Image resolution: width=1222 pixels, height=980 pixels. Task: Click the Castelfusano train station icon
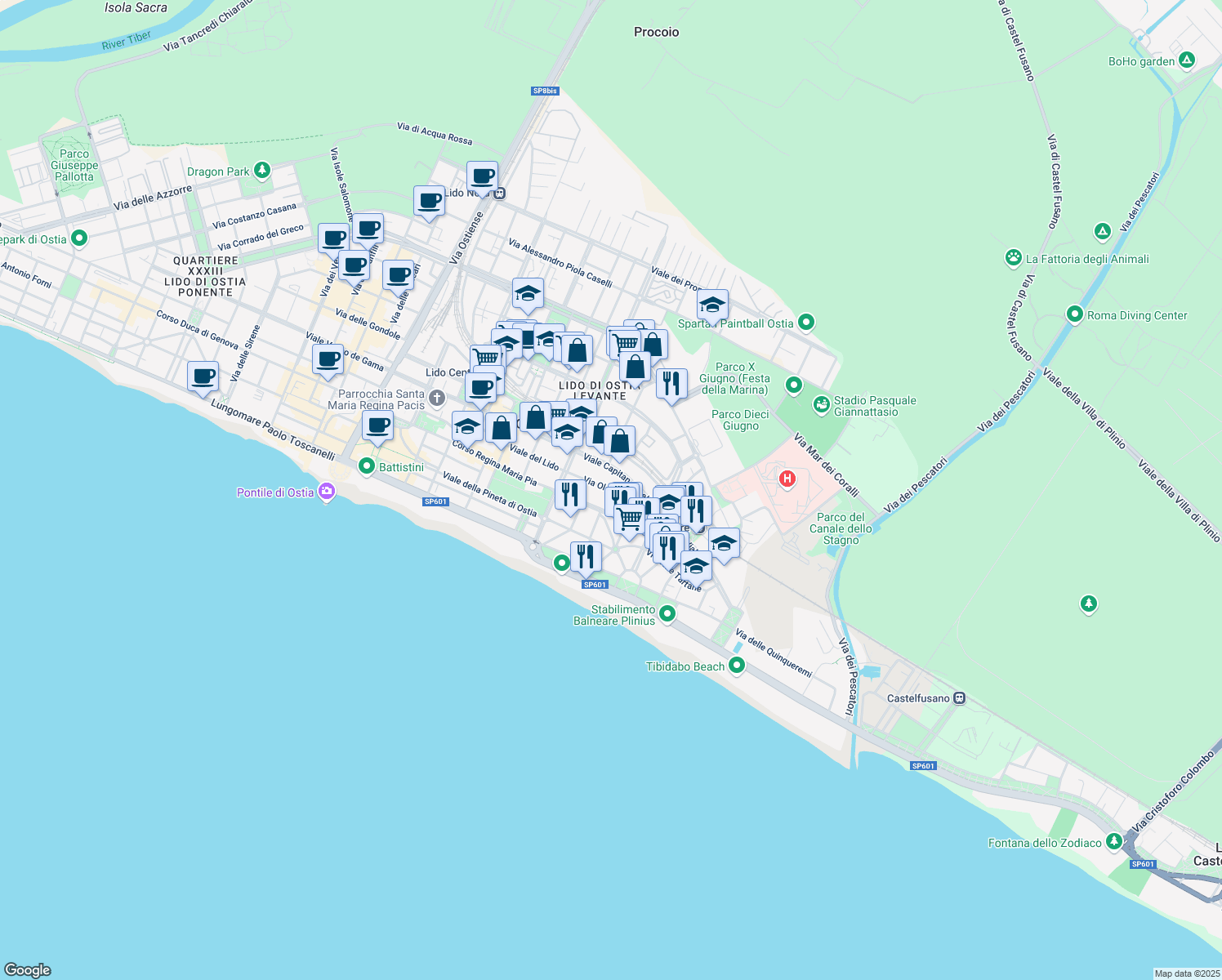(960, 698)
